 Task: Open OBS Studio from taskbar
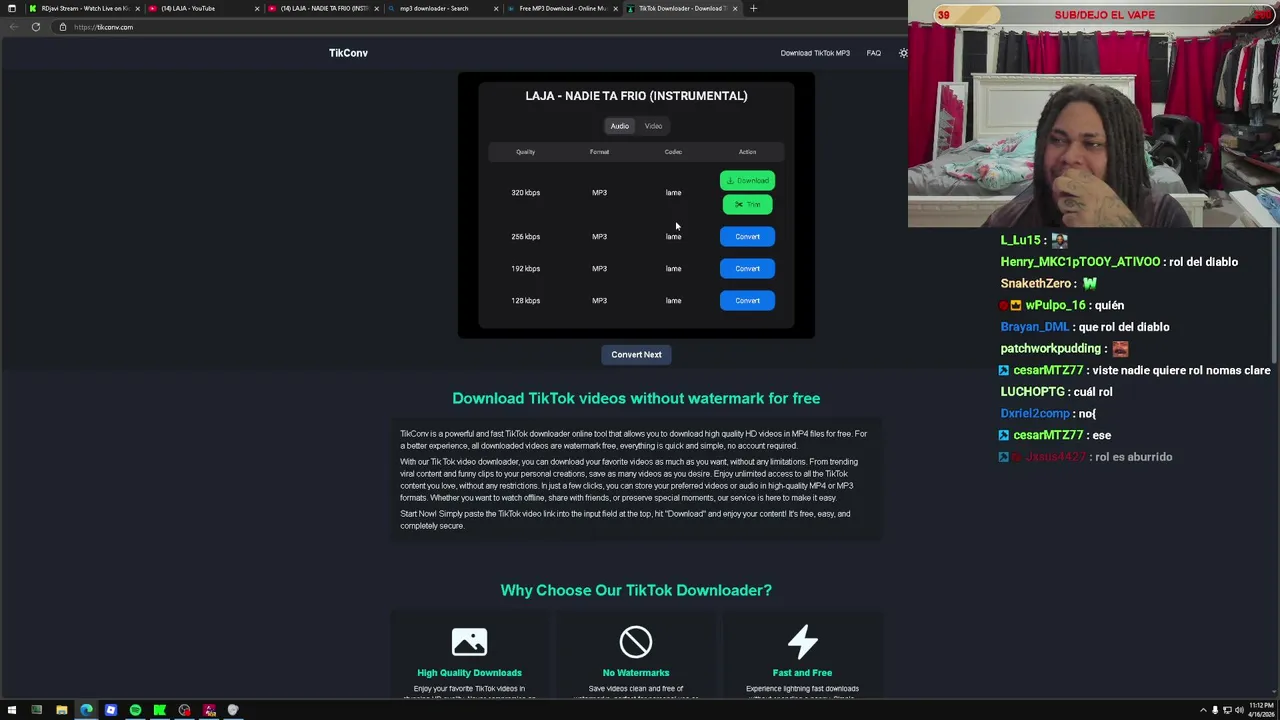point(184,710)
